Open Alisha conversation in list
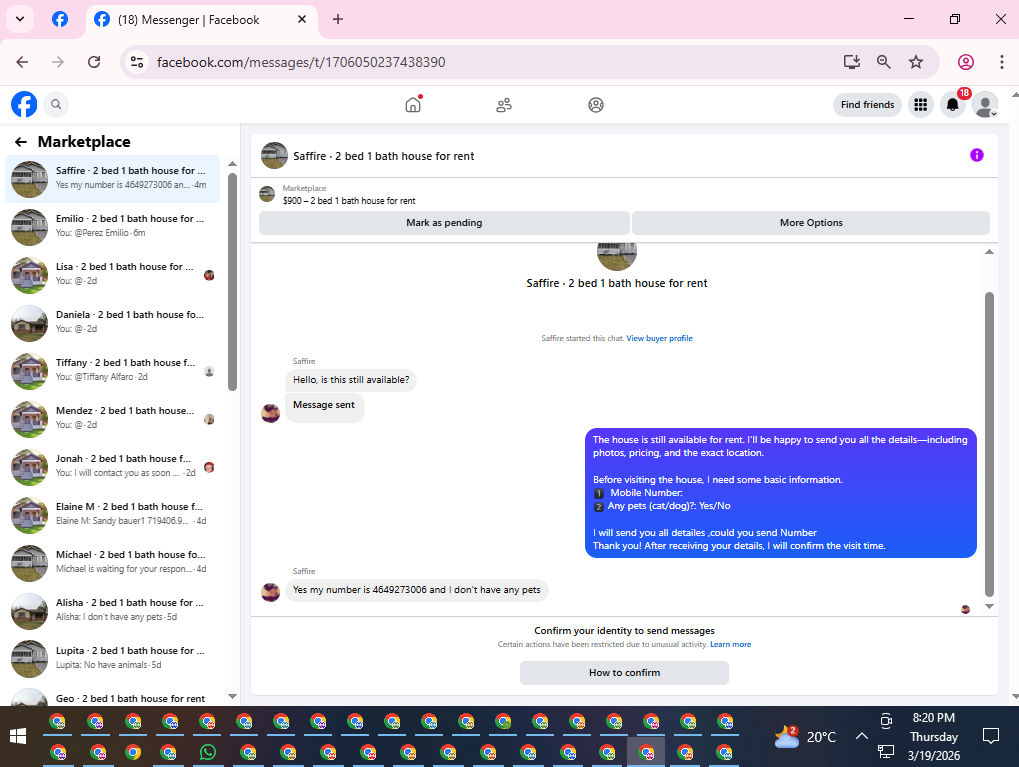1019x767 pixels. (x=112, y=612)
